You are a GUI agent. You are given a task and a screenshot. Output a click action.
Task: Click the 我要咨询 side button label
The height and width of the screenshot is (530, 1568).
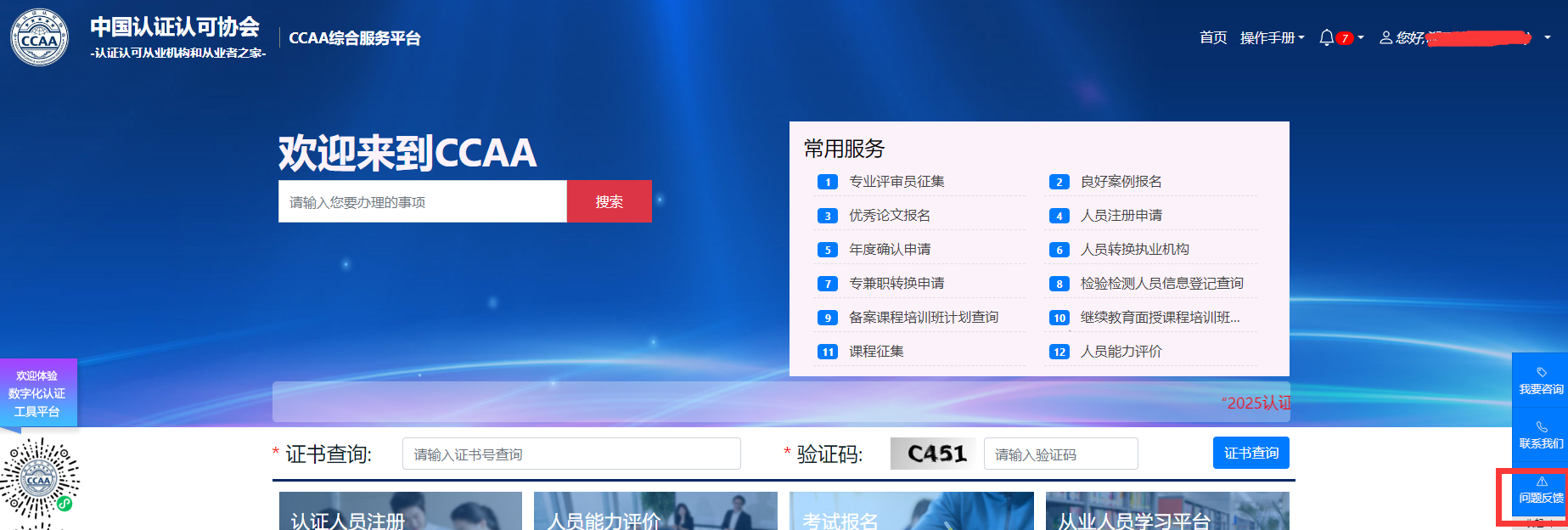(1541, 389)
